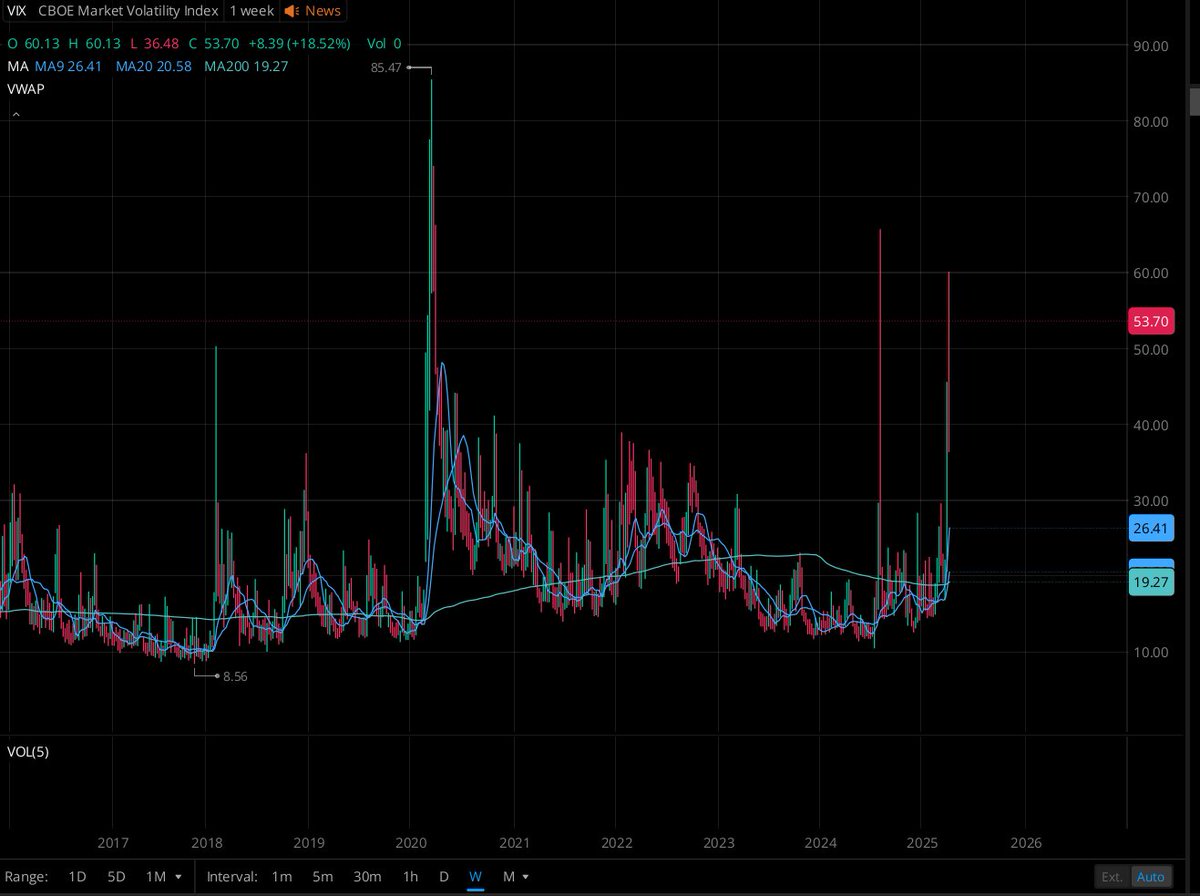Click the 19.27 MA200 price tag
This screenshot has width=1200, height=896.
(1151, 584)
